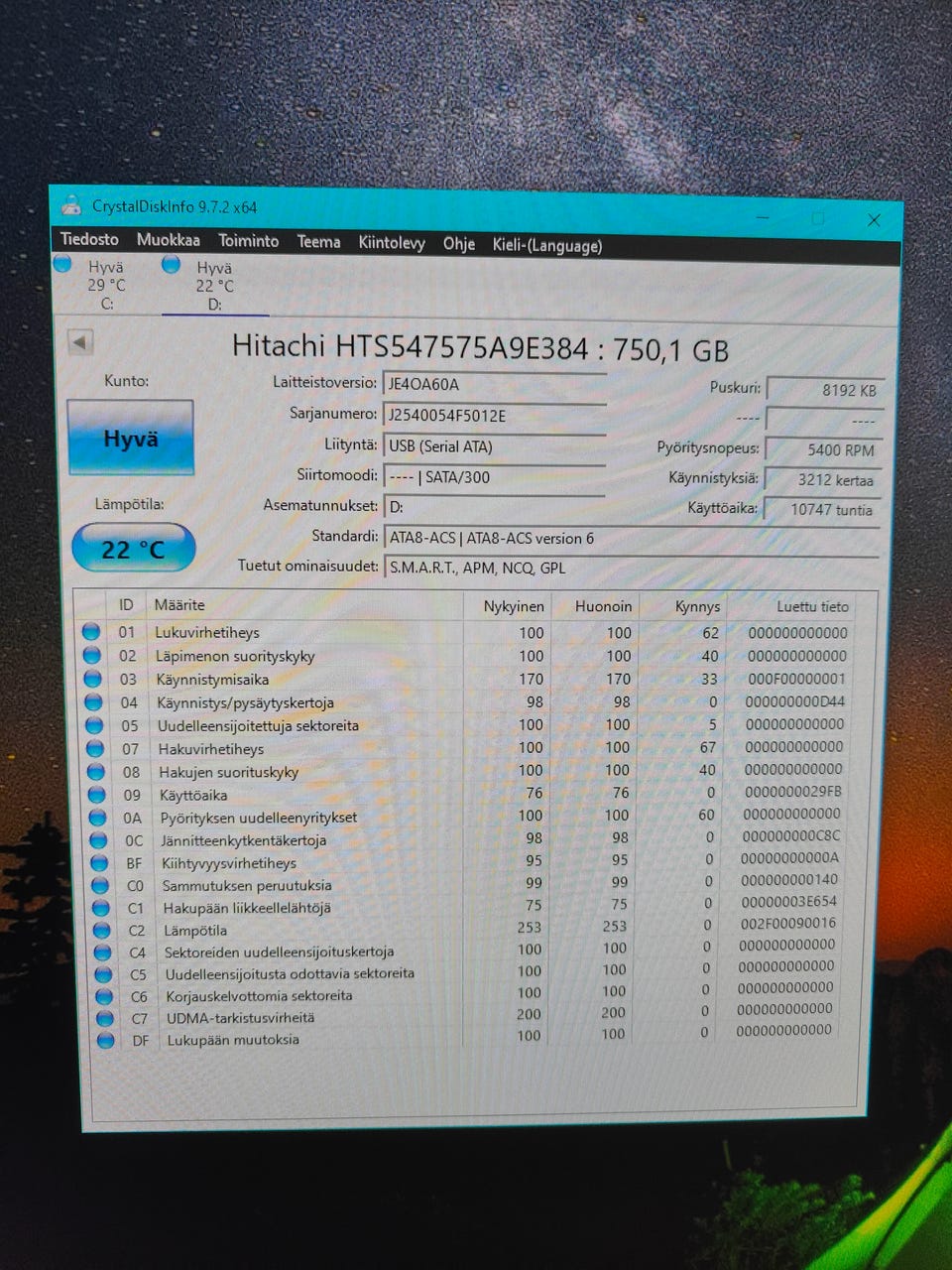Click status dot for Sammutuksen peruutuksia row

(100, 885)
